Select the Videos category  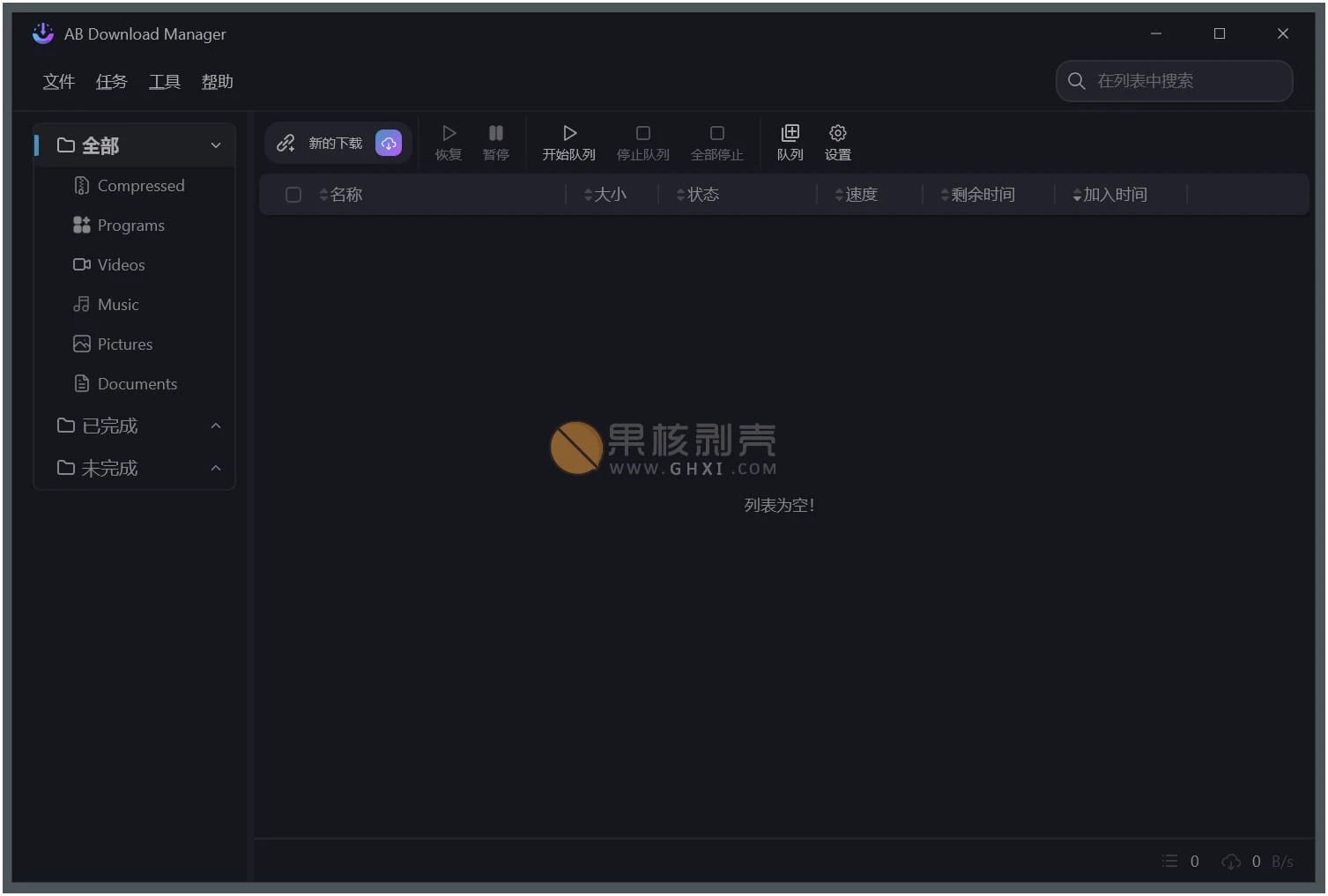(x=135, y=265)
